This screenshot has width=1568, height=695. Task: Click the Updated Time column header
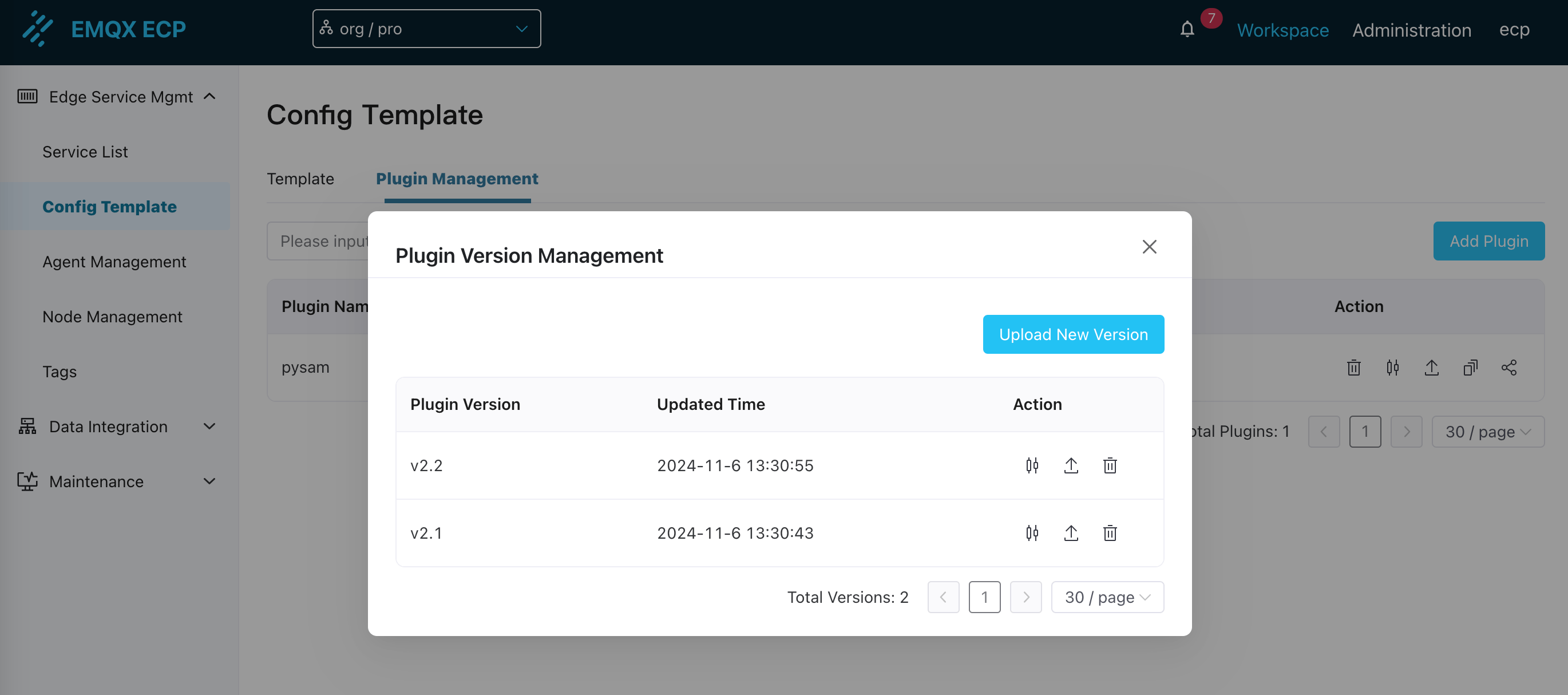click(710, 404)
